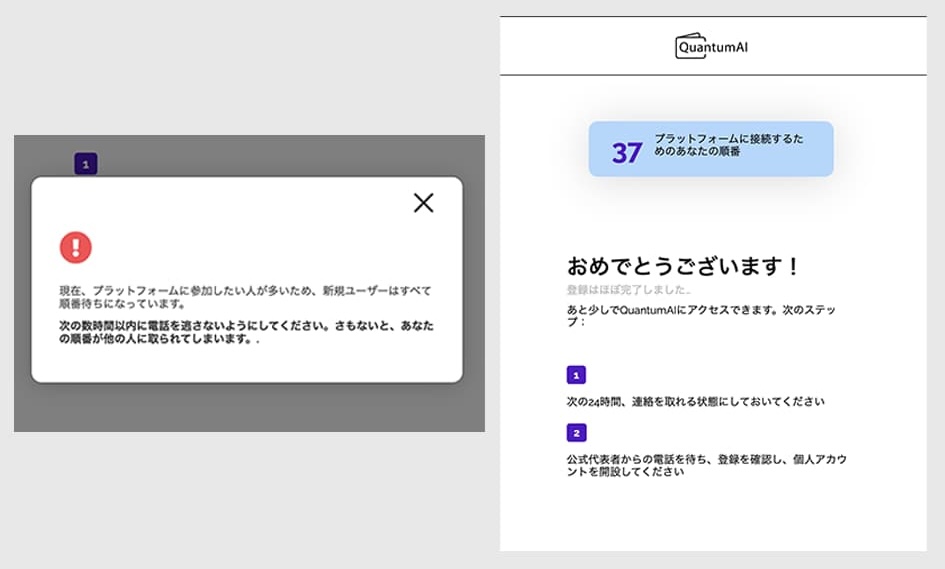Click the bold 次の数時間以内に電話を逃さない warning text
This screenshot has width=945, height=569.
[246, 332]
